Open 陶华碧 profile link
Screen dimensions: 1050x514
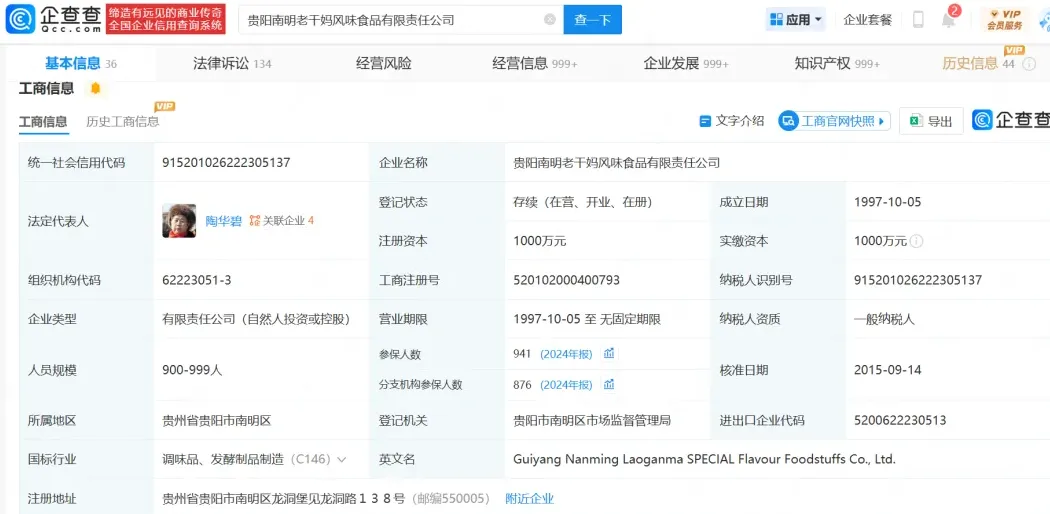[223, 221]
